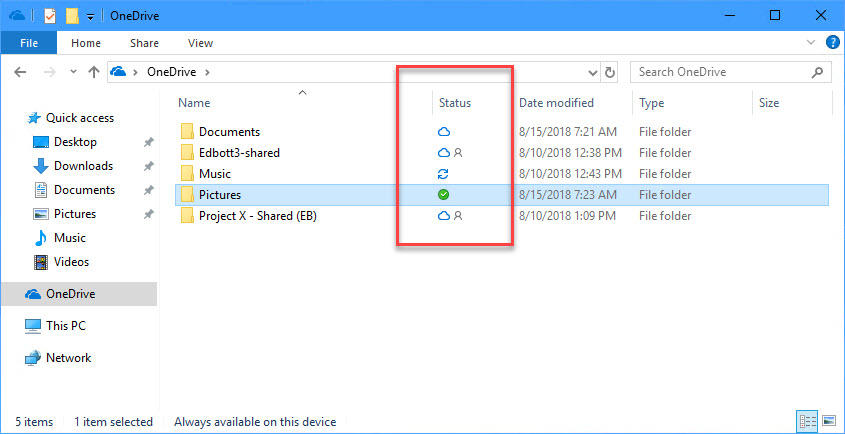This screenshot has width=845, height=434.
Task: Sort by the Type column header
Action: (652, 103)
